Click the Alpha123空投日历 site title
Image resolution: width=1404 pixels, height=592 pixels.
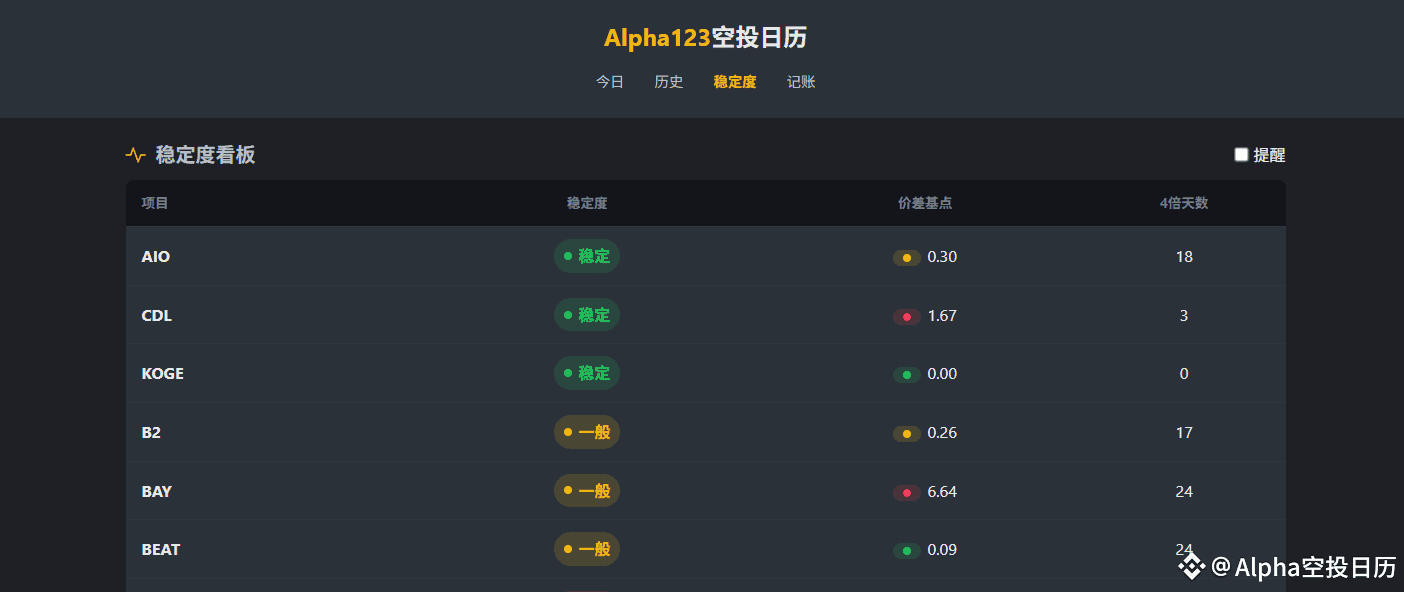click(705, 38)
